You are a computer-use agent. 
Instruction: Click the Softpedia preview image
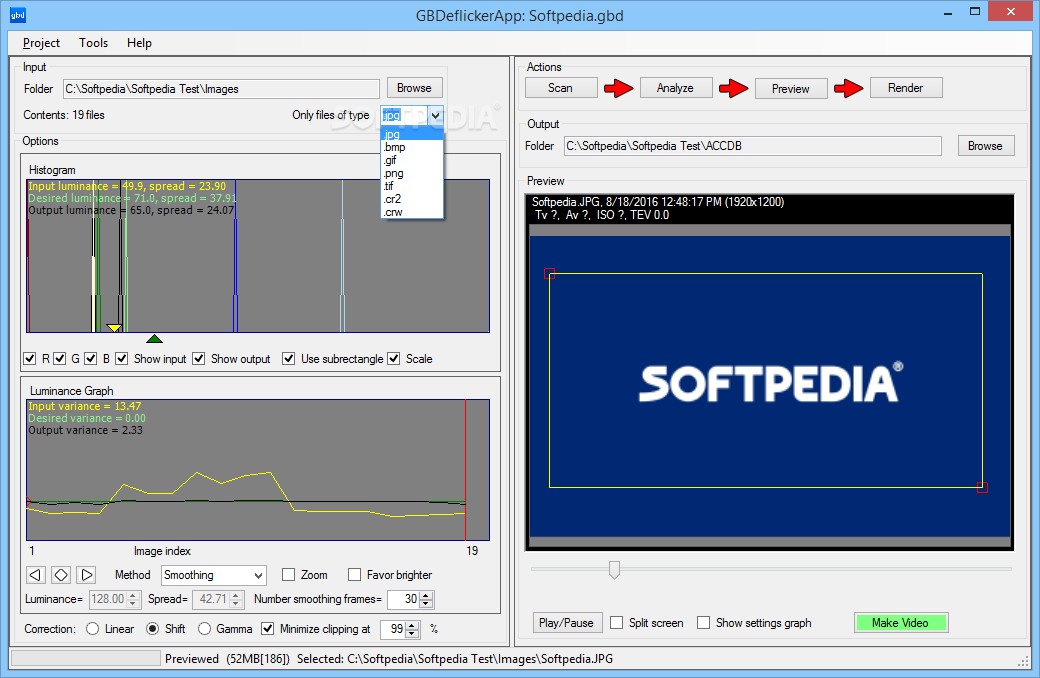pyautogui.click(x=769, y=386)
